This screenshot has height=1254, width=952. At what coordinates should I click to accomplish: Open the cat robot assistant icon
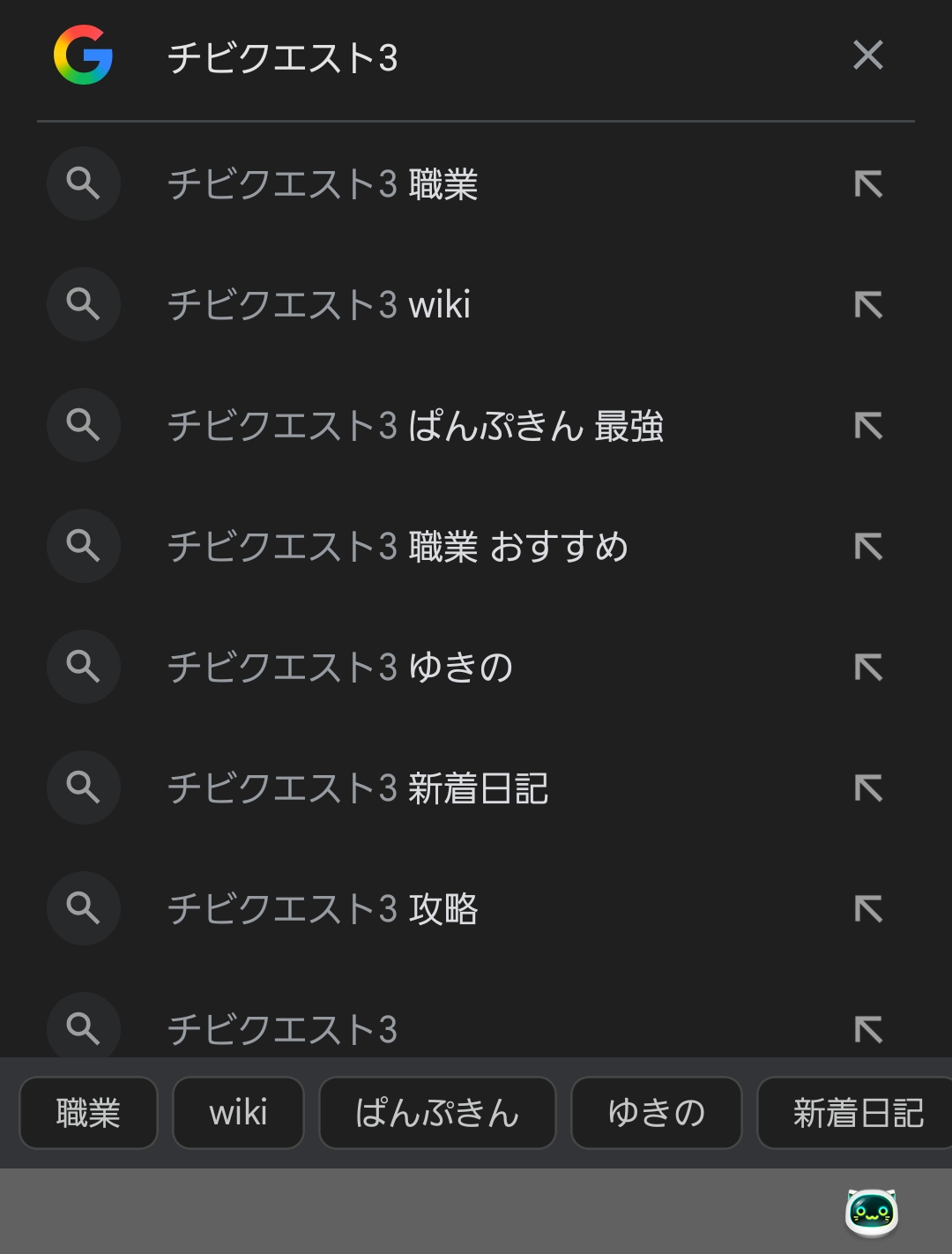click(871, 1213)
